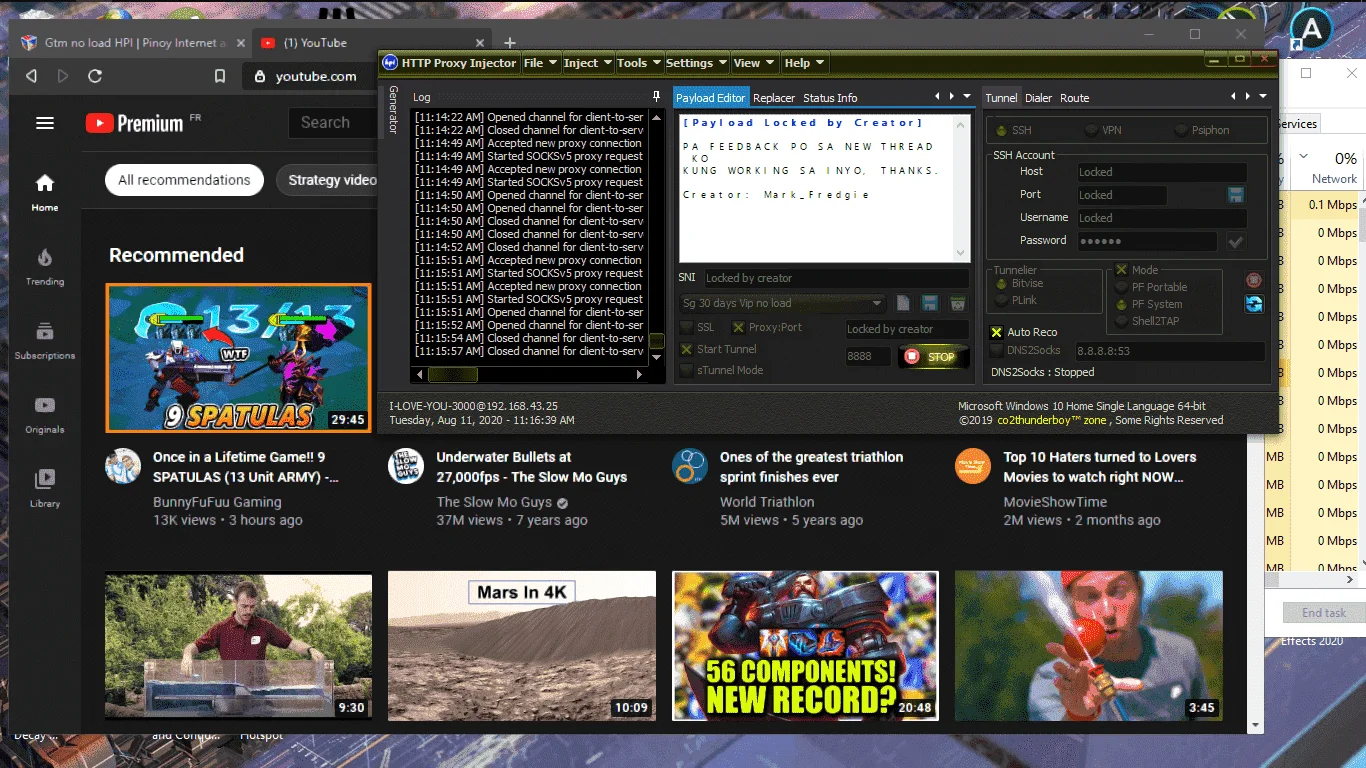
Task: Select the VPN tunnel type radio
Action: pyautogui.click(x=1090, y=130)
